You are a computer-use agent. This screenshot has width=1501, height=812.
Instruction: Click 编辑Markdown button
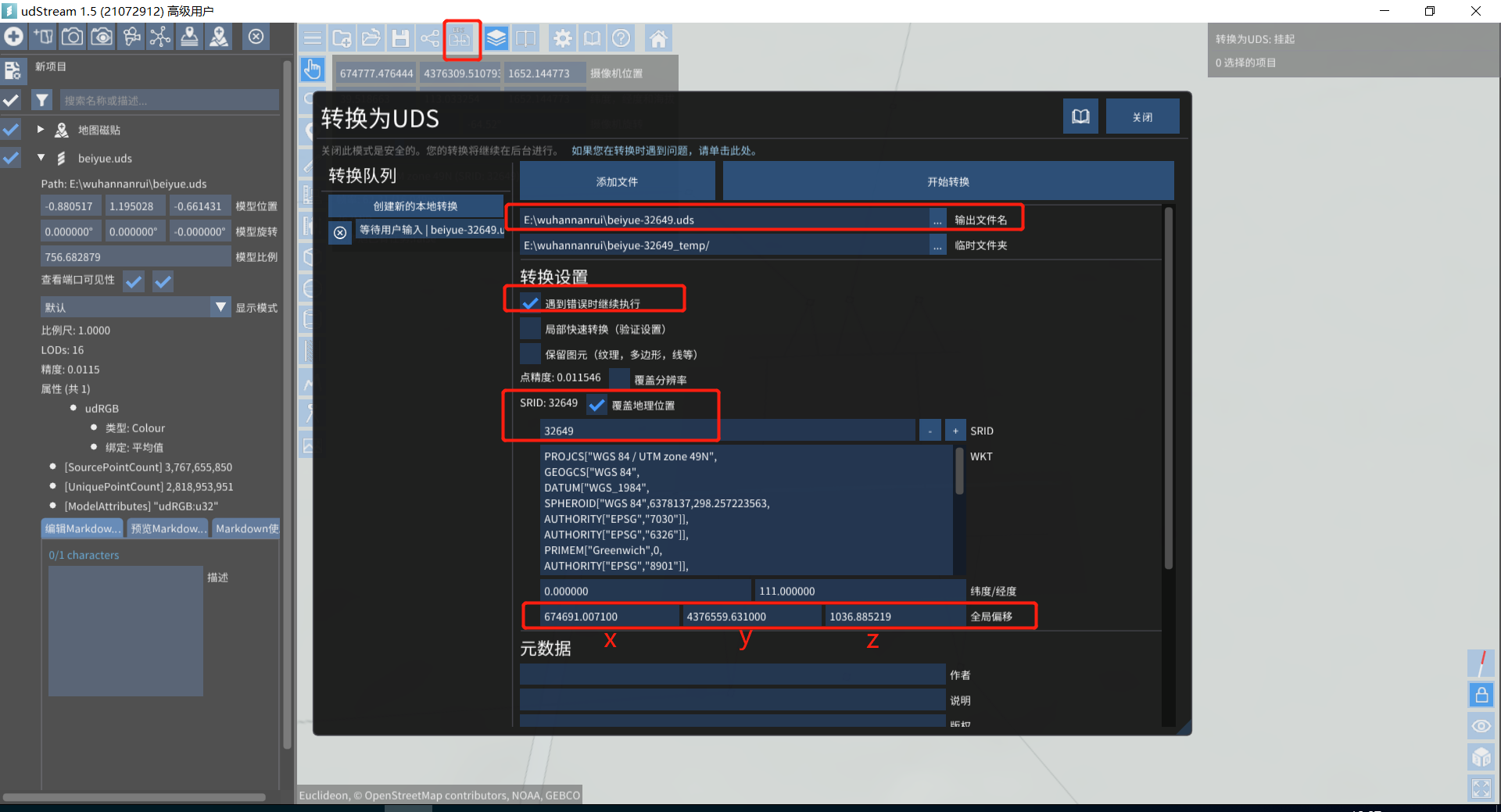(82, 528)
